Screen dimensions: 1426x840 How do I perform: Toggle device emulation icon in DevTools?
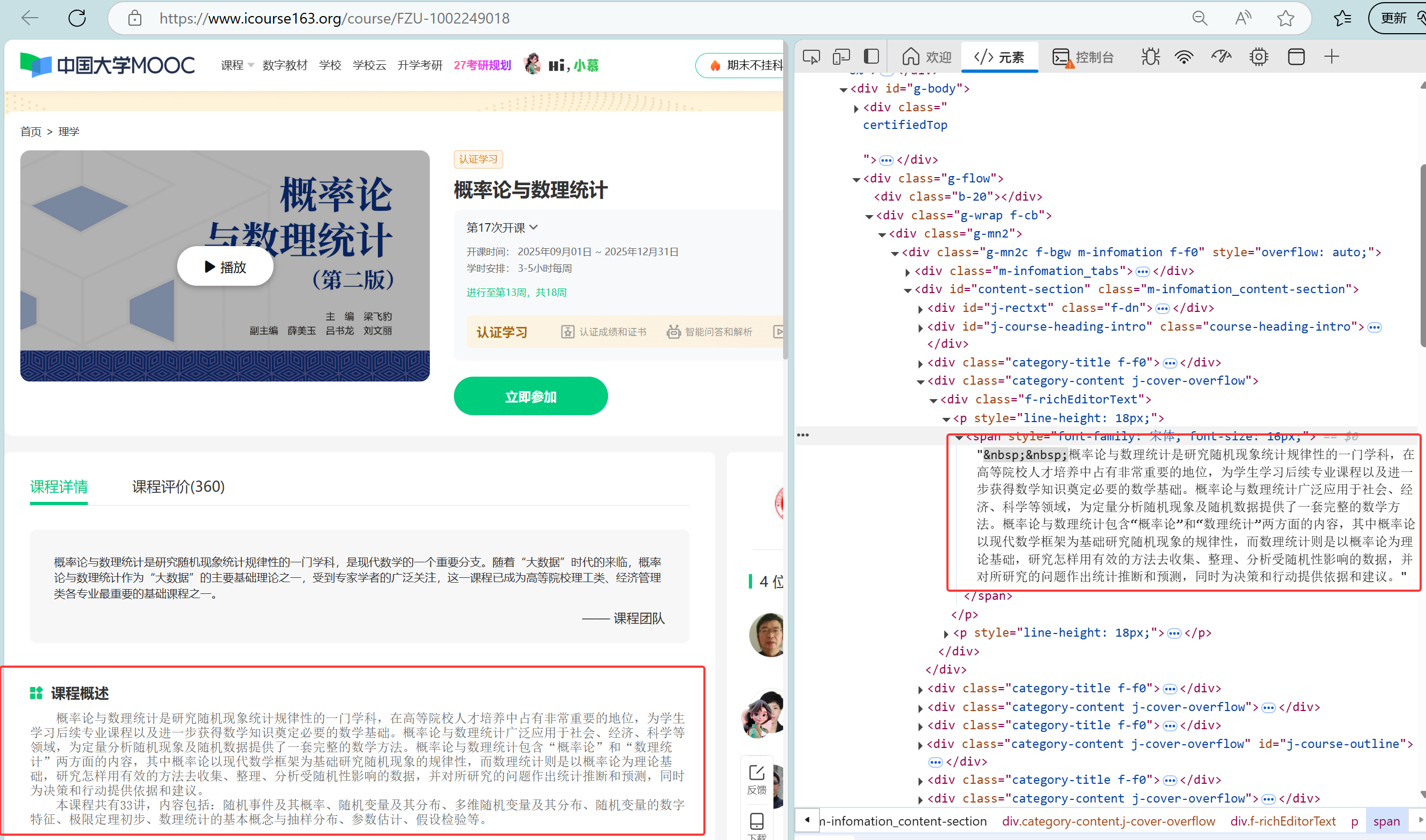click(x=841, y=57)
